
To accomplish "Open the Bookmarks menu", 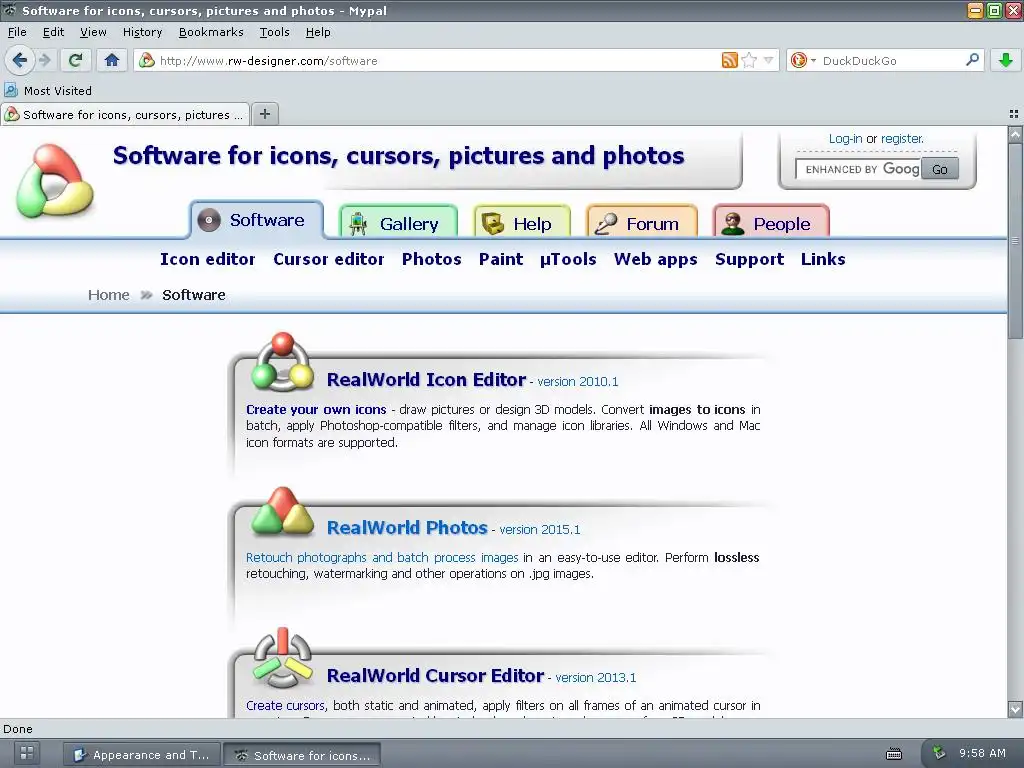I will (211, 32).
